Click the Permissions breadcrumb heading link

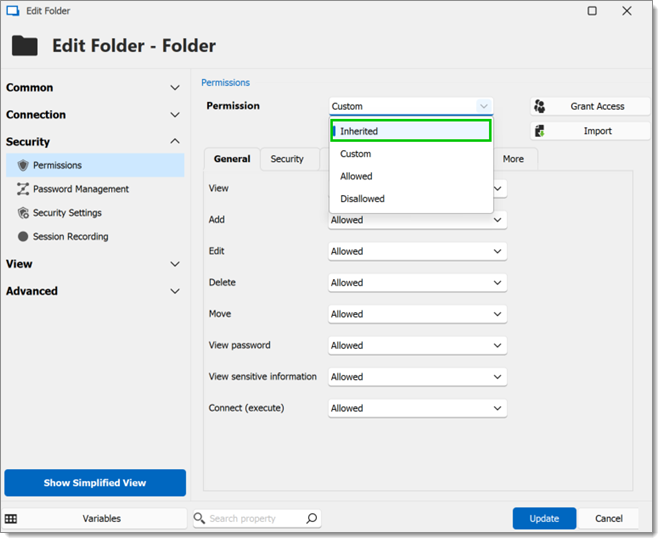tap(225, 83)
